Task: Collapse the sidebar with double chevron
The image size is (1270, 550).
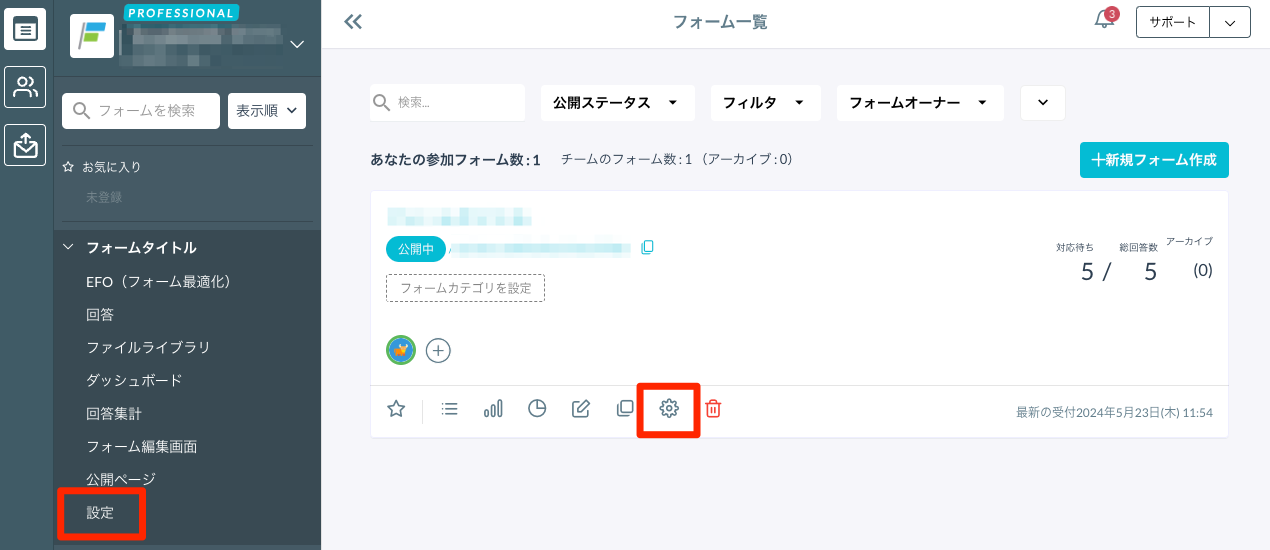Action: 352,22
